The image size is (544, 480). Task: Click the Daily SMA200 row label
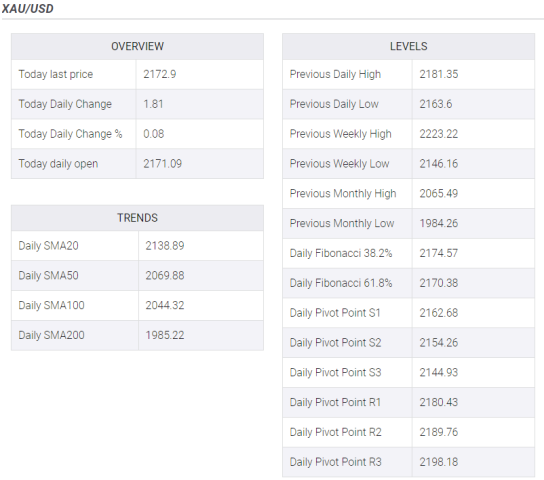(51, 335)
